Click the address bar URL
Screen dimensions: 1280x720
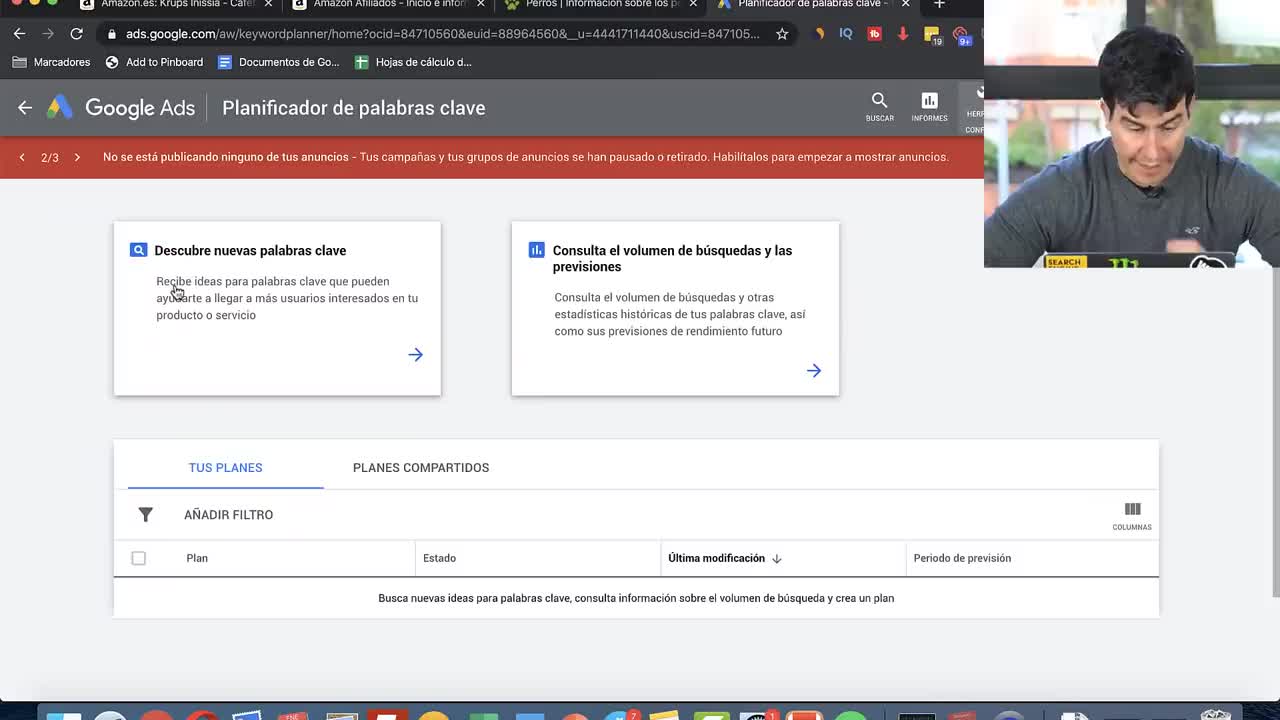pyautogui.click(x=443, y=34)
